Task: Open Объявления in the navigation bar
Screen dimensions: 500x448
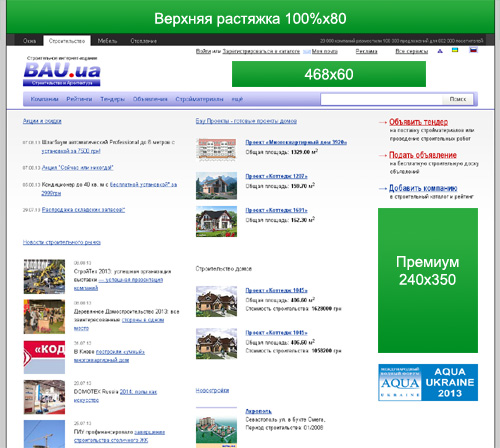Action: (150, 99)
